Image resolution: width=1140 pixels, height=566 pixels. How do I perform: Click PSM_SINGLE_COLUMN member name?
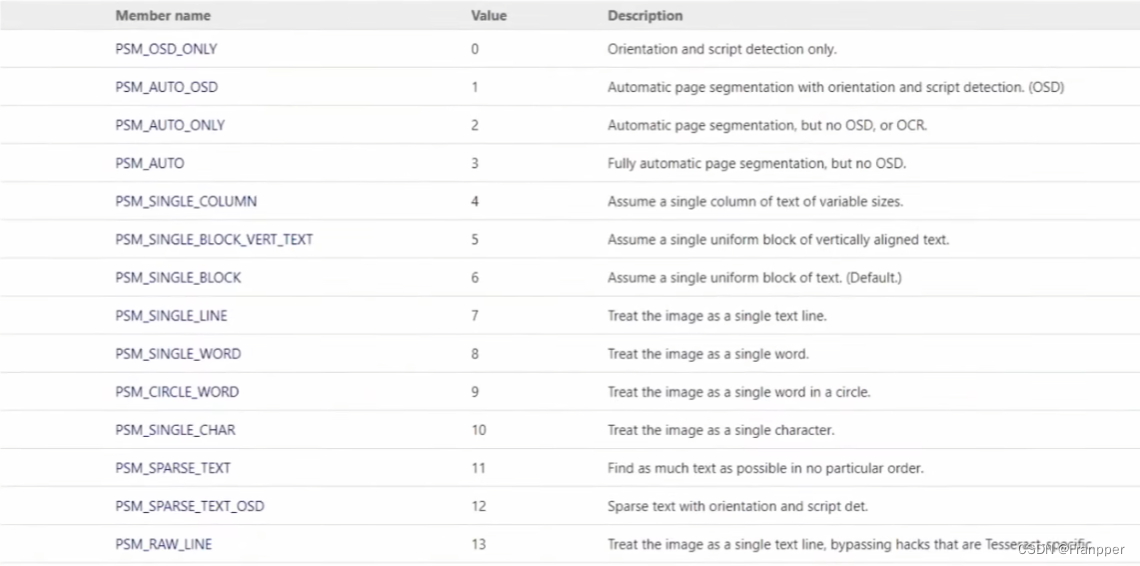tap(185, 201)
